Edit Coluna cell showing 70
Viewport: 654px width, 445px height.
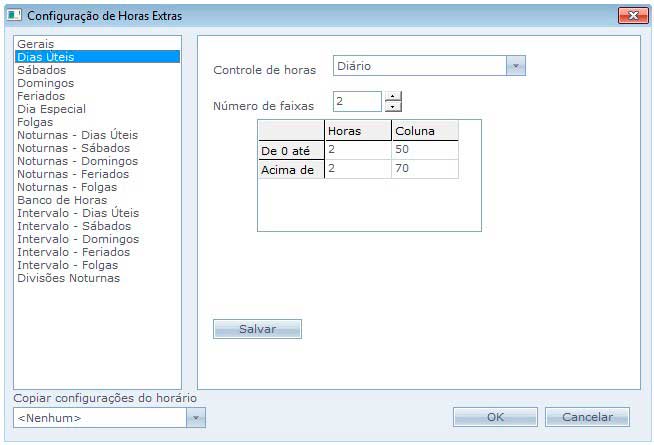coord(424,170)
